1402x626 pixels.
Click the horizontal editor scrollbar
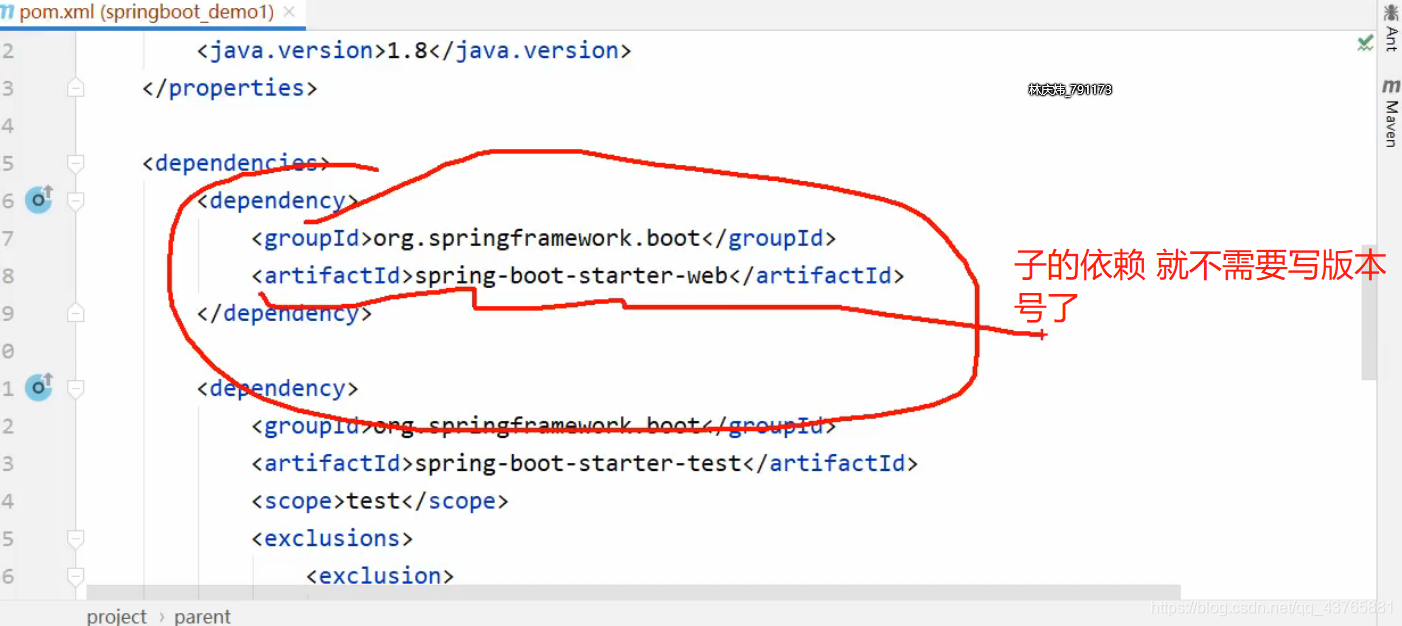(633, 592)
